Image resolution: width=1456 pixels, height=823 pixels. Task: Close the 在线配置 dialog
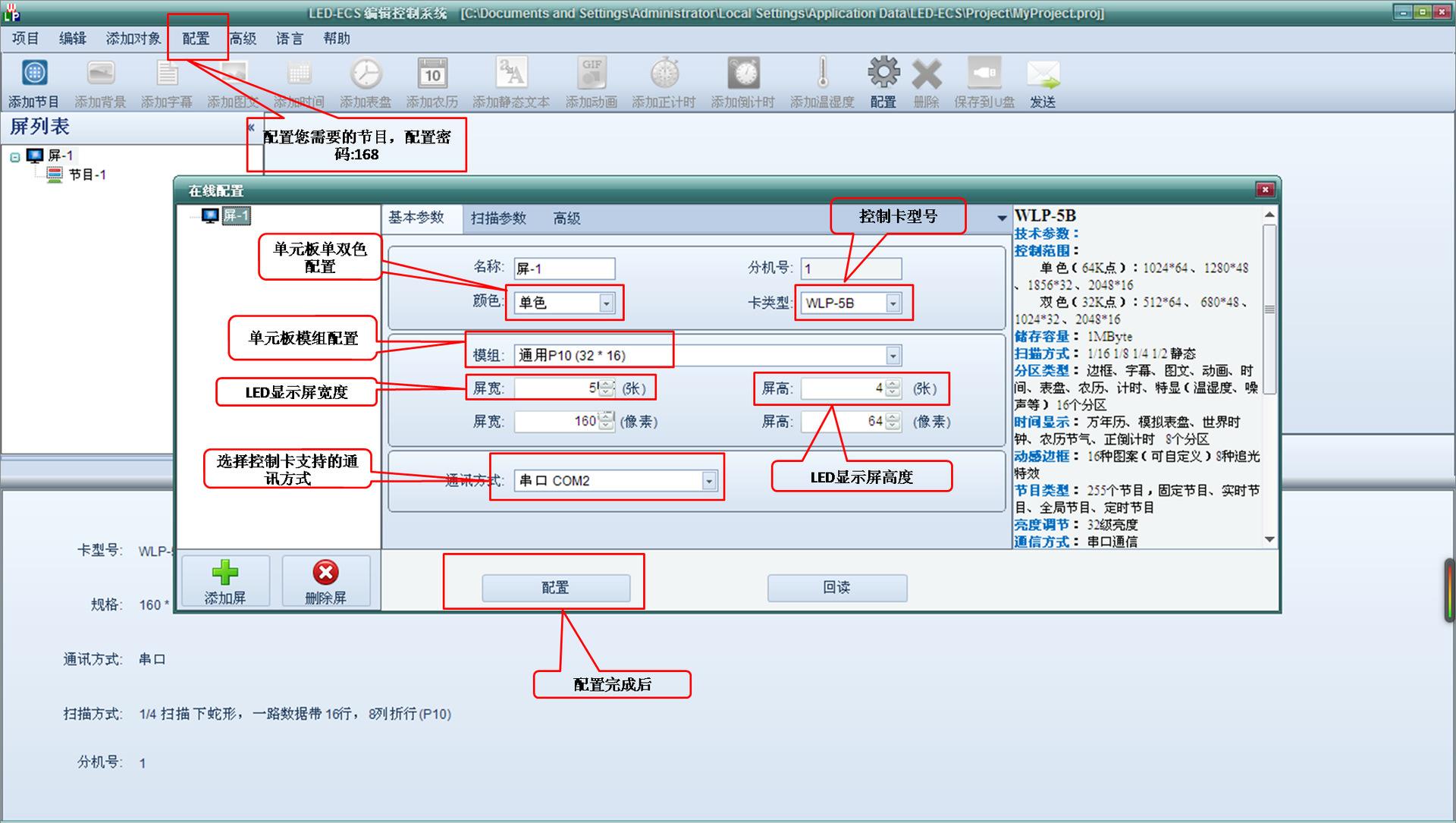click(x=1264, y=190)
